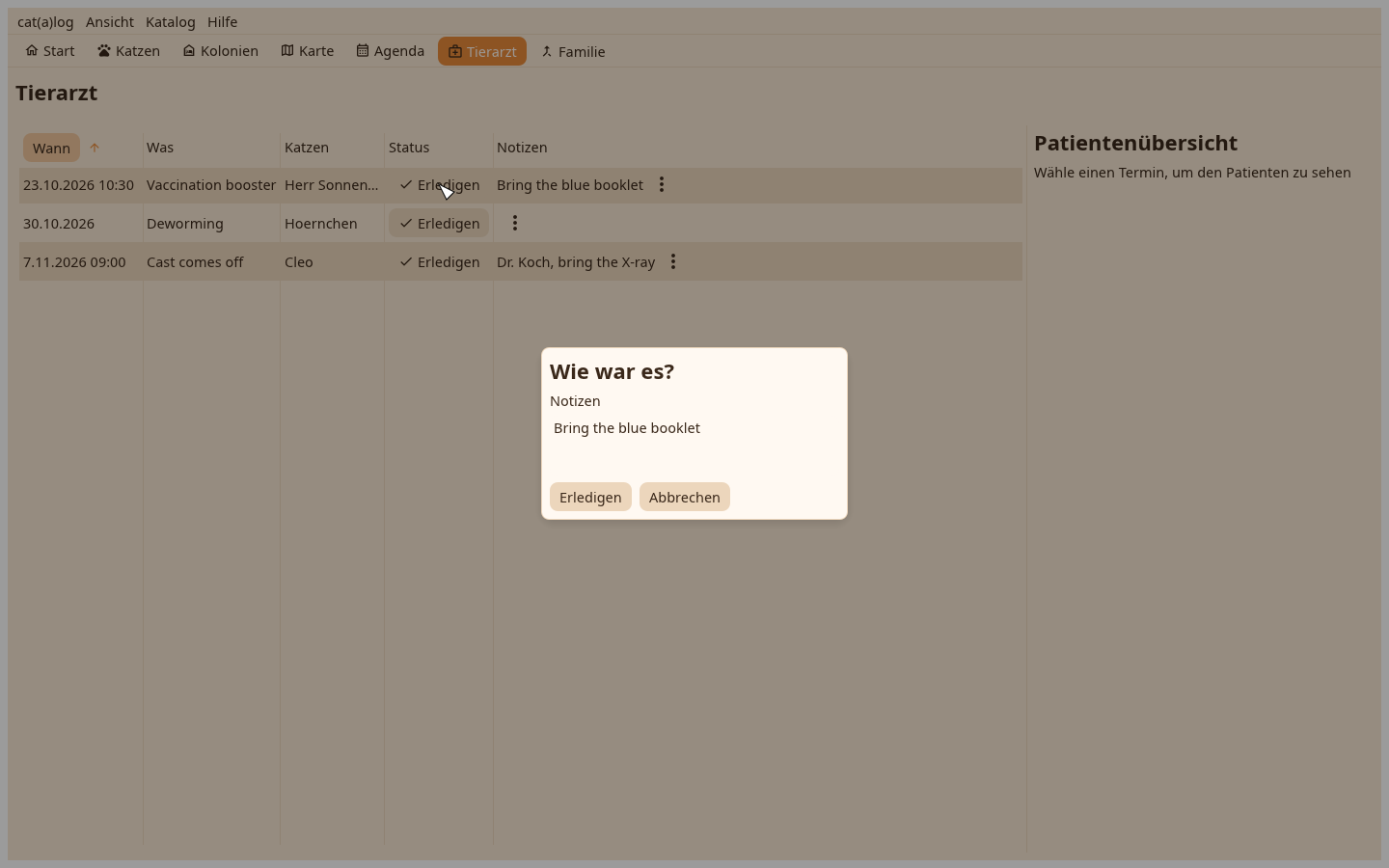Click the 'Bring the blue booklet' table note
The height and width of the screenshot is (868, 1389).
pos(570,184)
